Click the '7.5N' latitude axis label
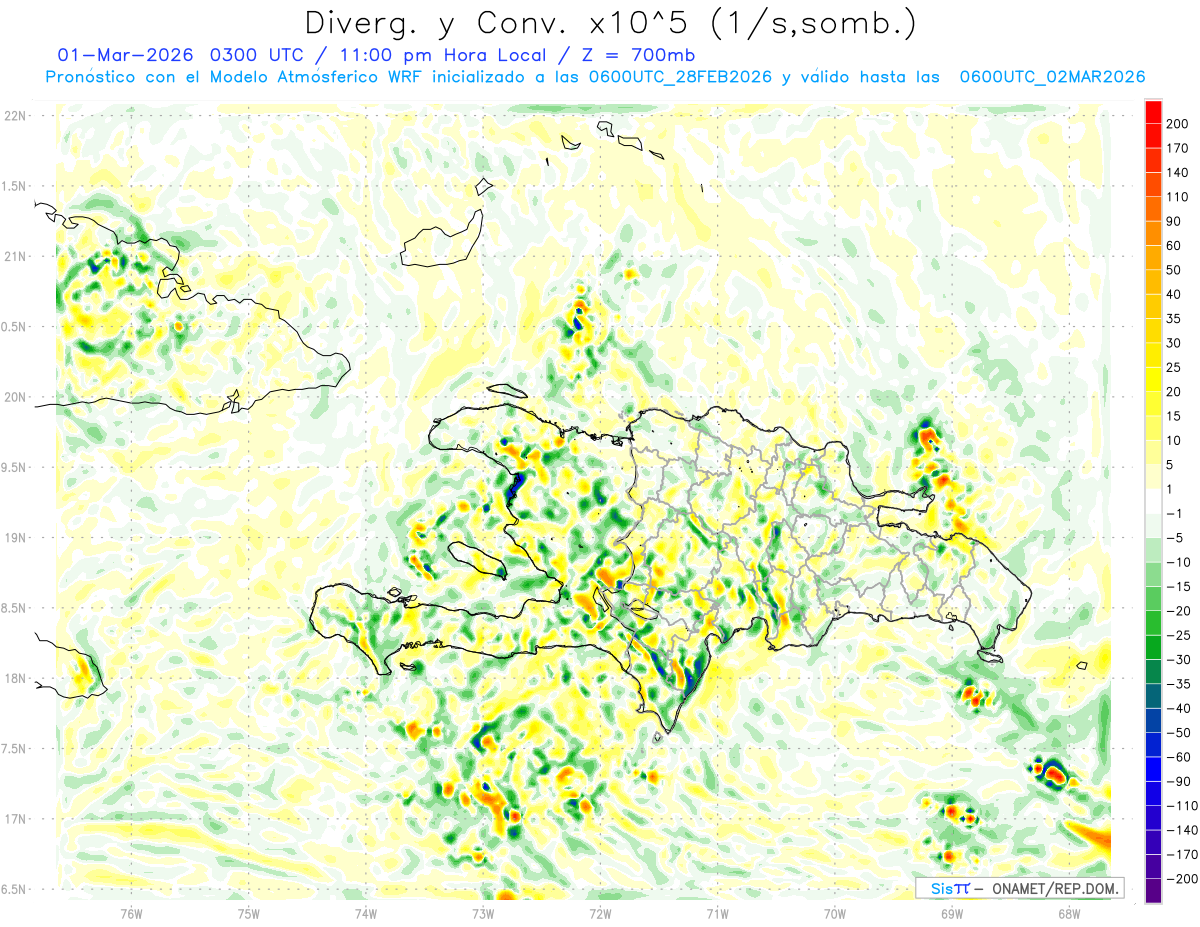Viewport: 1200px width, 927px height. (x=15, y=749)
